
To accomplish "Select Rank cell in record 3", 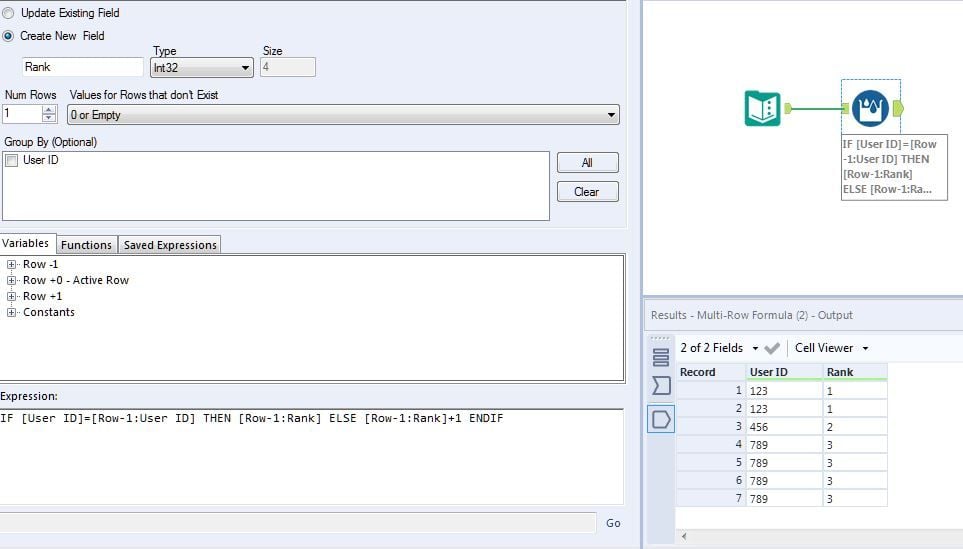I will [x=855, y=427].
